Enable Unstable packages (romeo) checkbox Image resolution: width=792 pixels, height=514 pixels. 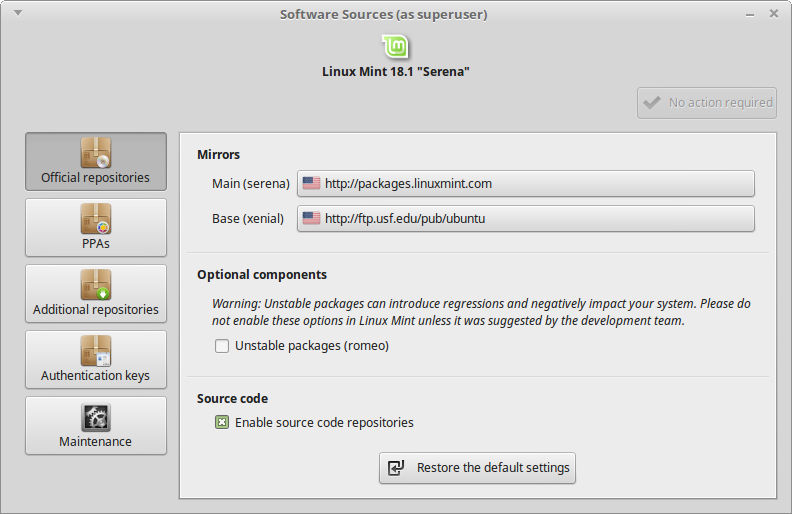coord(222,346)
